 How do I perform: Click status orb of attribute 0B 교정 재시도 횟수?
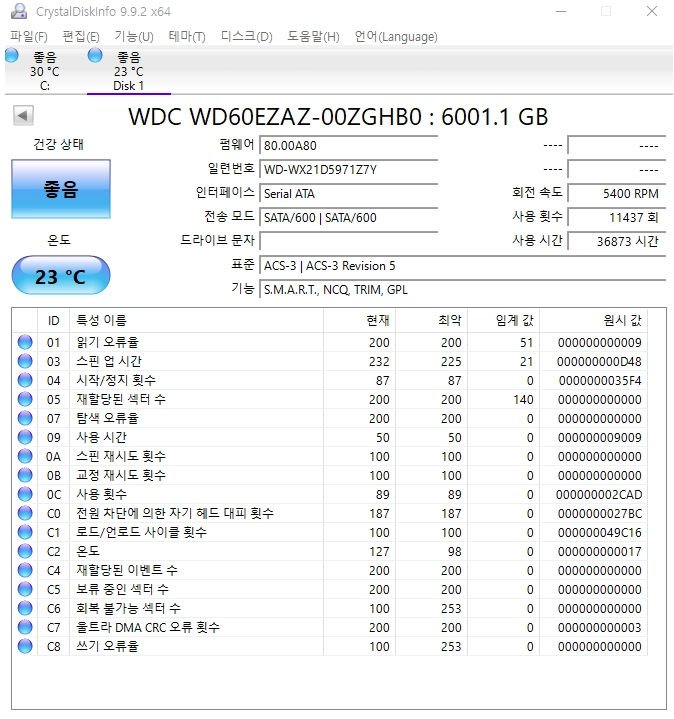[x=25, y=476]
